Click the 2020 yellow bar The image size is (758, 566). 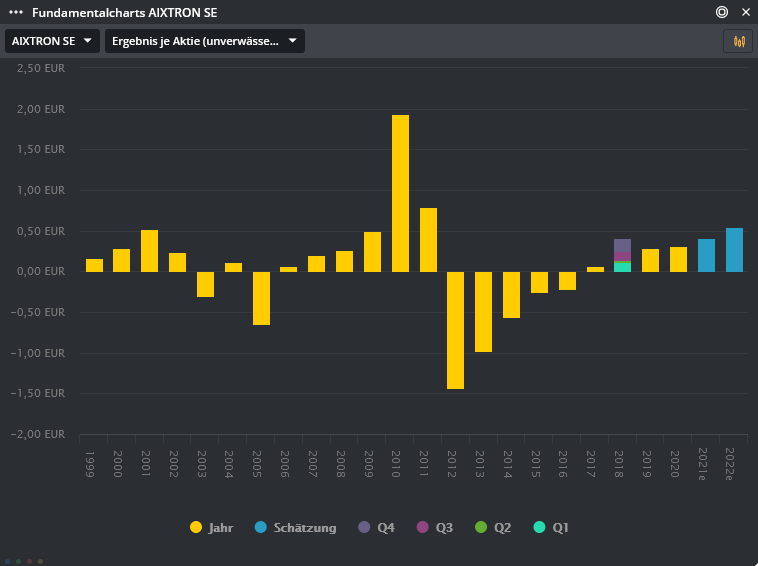pyautogui.click(x=678, y=260)
